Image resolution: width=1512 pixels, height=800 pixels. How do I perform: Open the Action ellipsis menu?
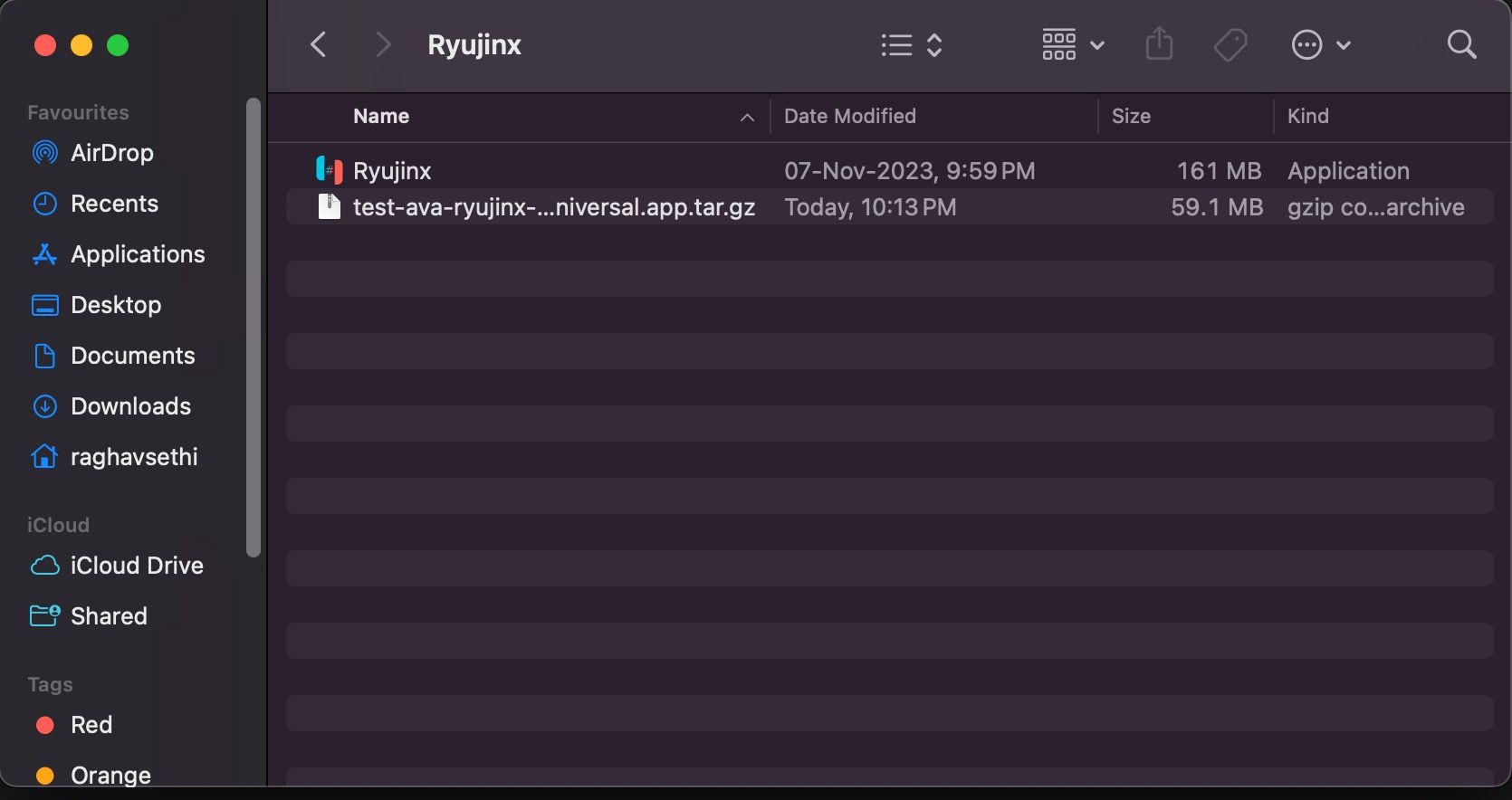coord(1320,44)
